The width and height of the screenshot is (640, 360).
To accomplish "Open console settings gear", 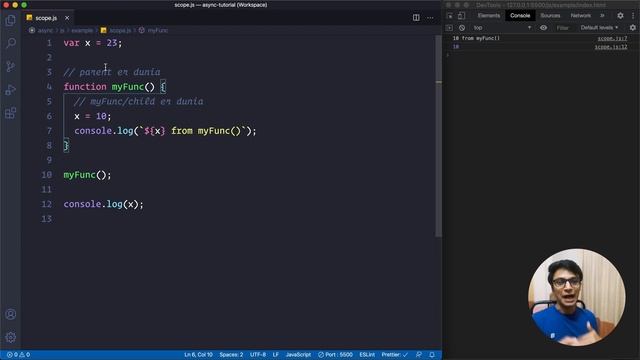I will click(x=633, y=28).
